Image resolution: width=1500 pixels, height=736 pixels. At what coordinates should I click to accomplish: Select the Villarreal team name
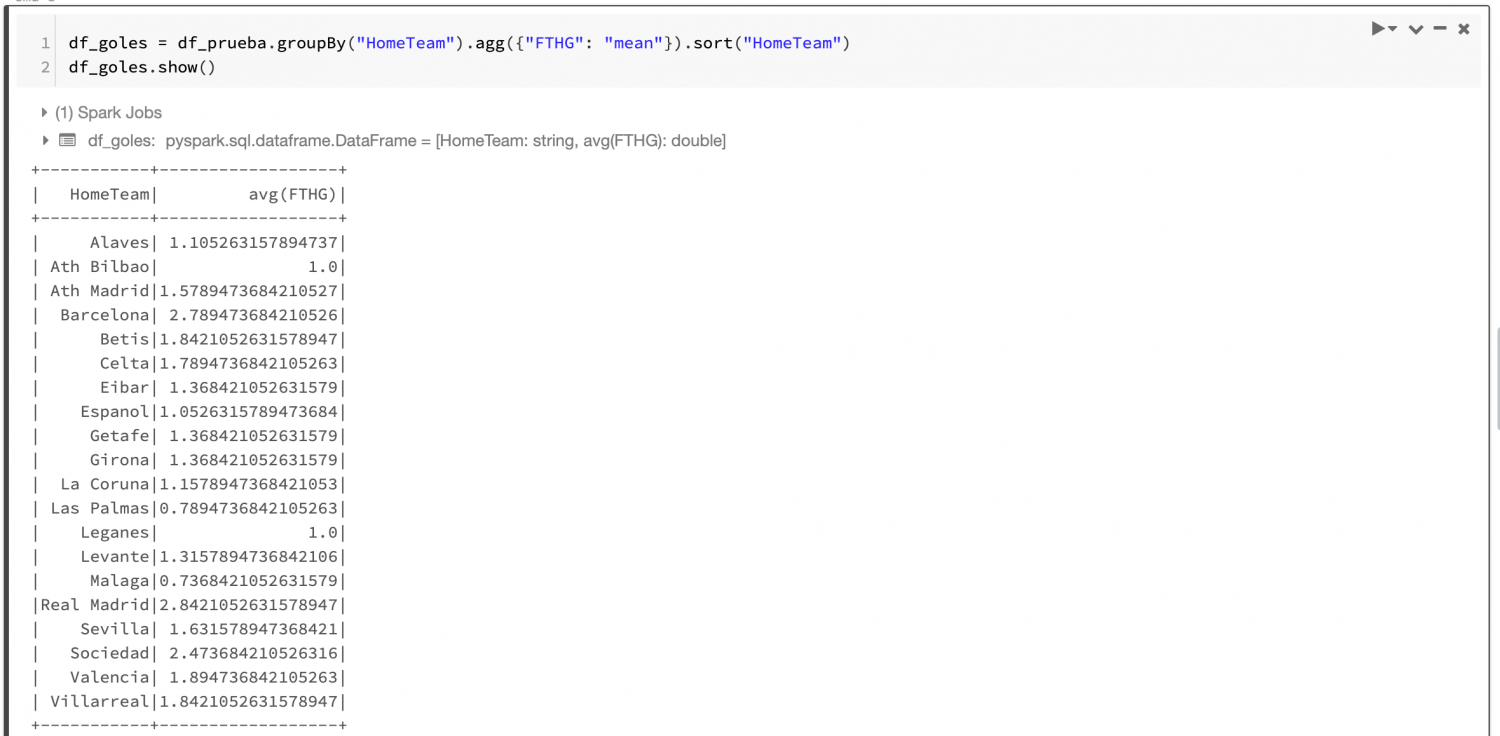tap(99, 702)
